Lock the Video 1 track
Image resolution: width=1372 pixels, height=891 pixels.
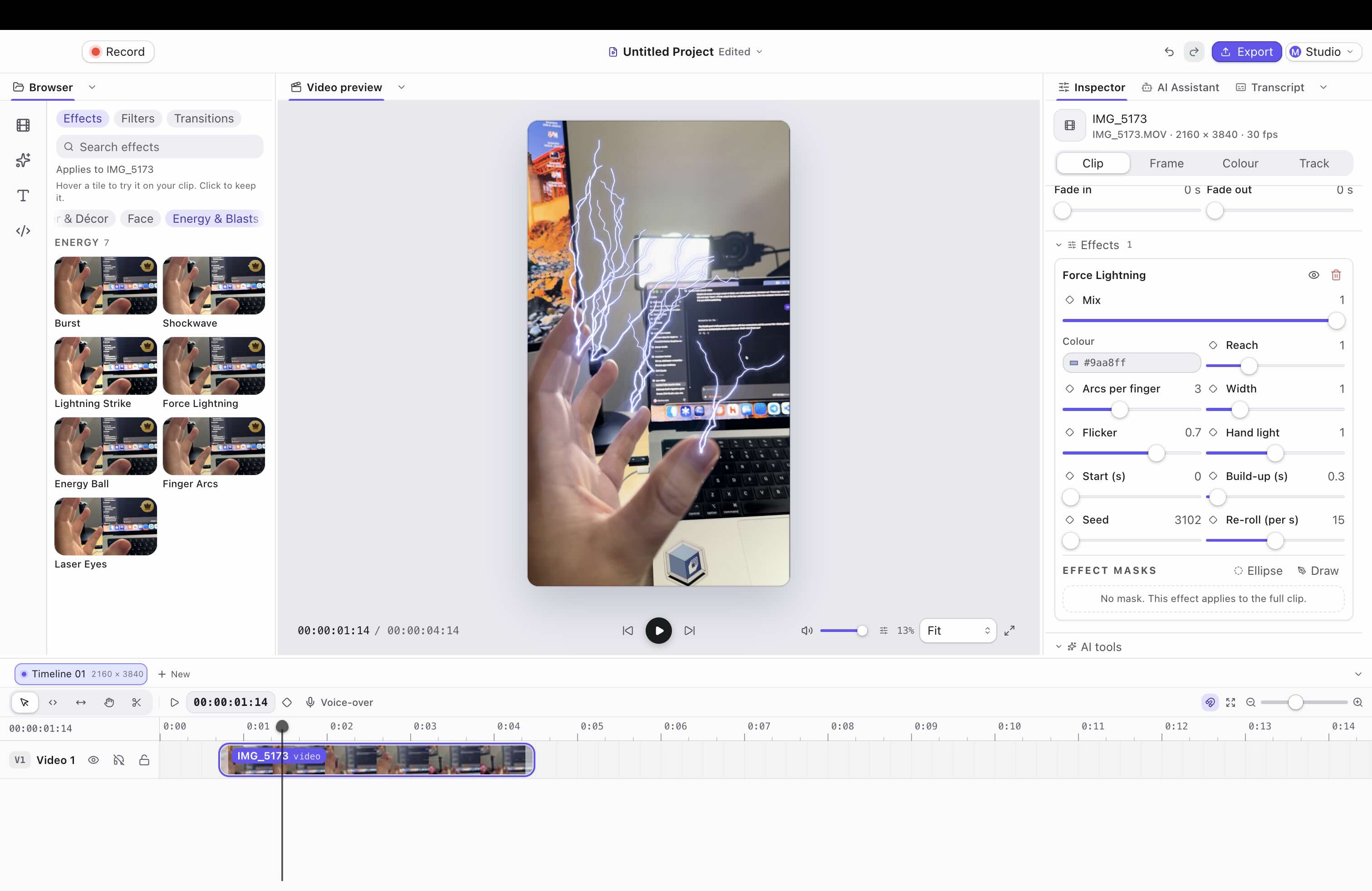(144, 759)
